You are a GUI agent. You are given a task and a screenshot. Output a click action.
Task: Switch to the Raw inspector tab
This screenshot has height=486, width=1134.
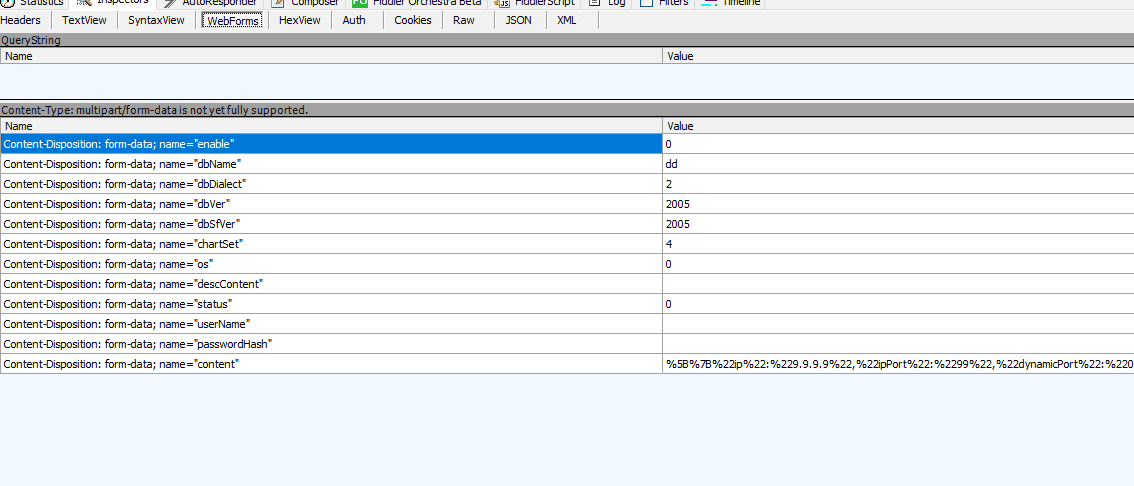(464, 20)
